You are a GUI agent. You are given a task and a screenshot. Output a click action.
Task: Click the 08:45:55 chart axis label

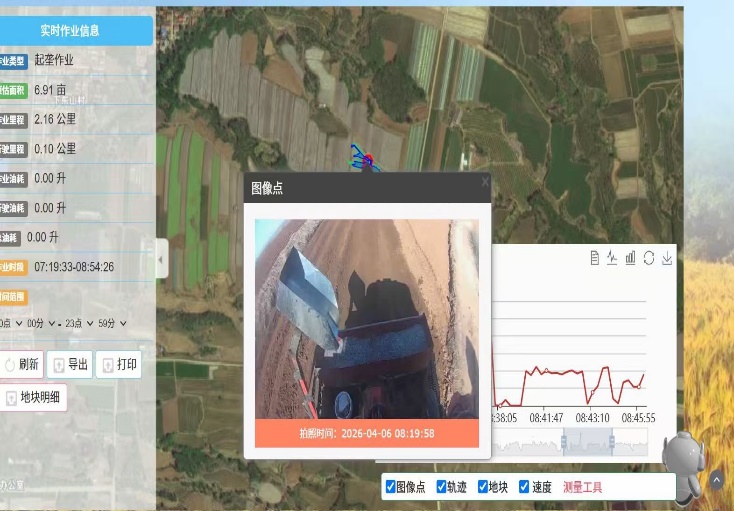(x=638, y=417)
